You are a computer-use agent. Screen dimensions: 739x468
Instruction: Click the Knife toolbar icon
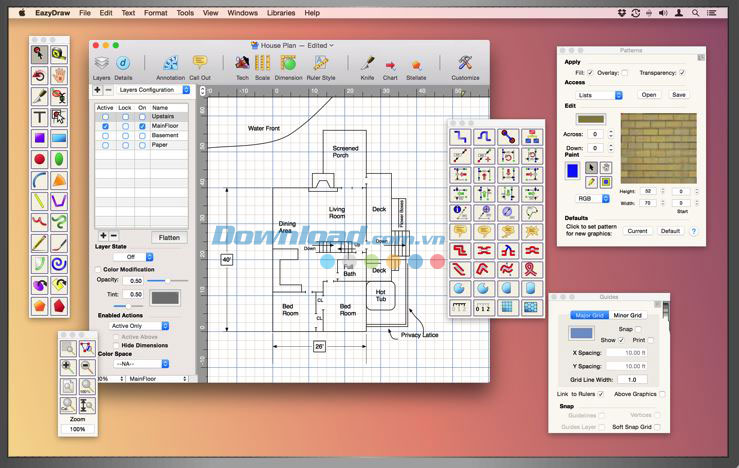pyautogui.click(x=367, y=64)
